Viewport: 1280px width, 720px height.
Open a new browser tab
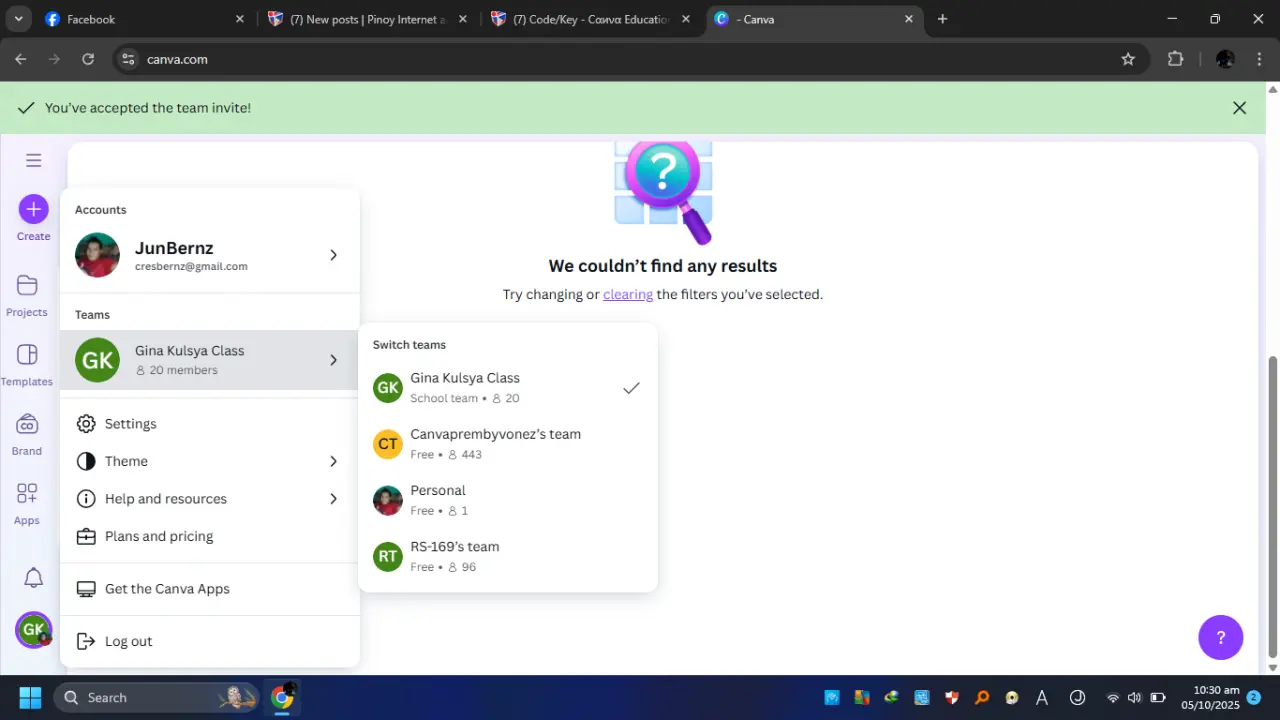click(x=942, y=19)
